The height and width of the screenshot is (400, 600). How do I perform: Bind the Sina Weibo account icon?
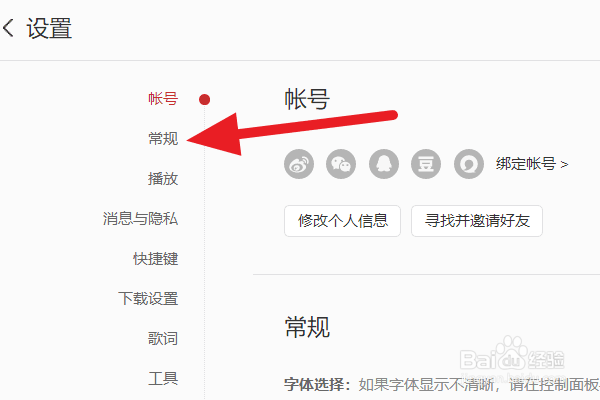point(299,164)
